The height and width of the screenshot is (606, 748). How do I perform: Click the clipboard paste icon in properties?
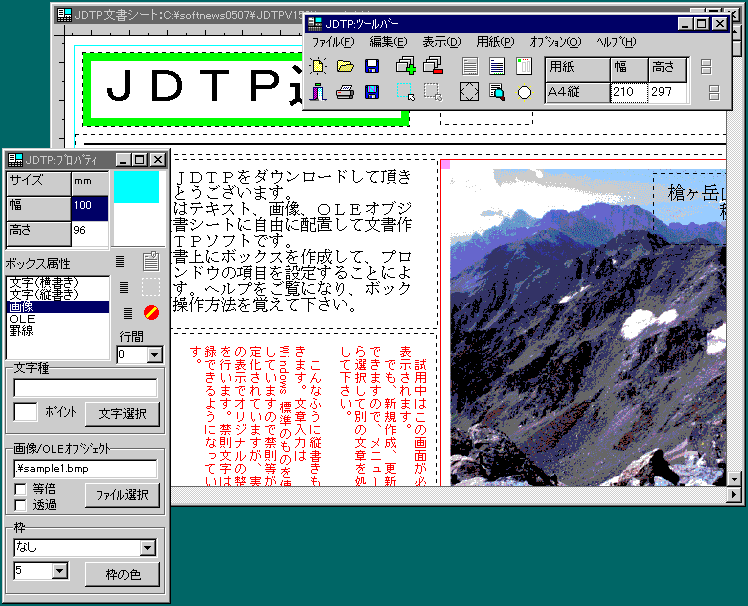point(151,261)
